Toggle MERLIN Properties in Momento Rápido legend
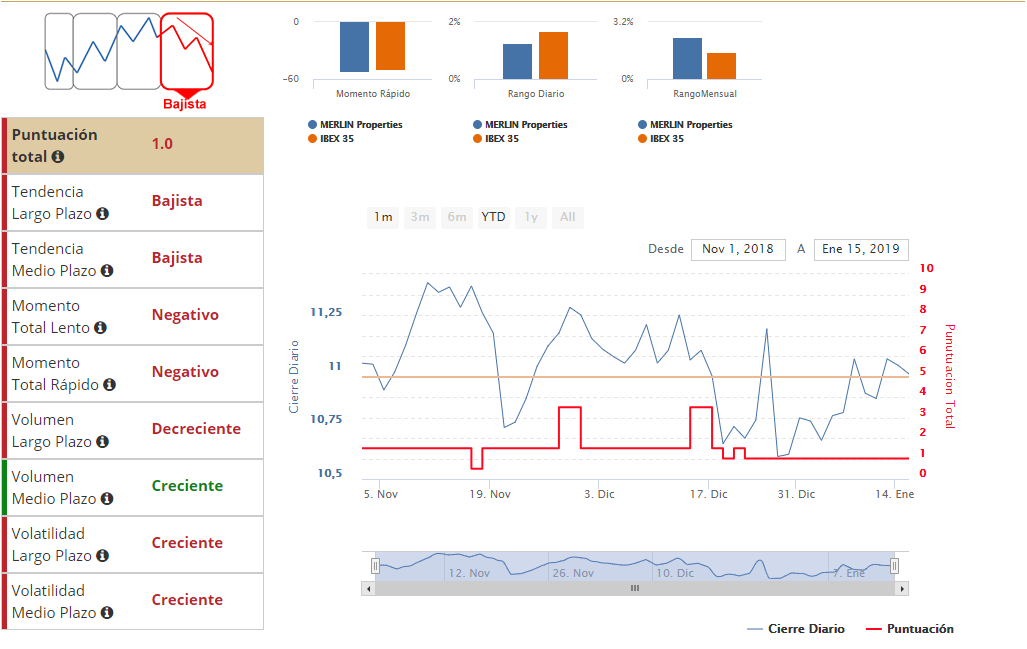The image size is (1027, 649). 356,124
